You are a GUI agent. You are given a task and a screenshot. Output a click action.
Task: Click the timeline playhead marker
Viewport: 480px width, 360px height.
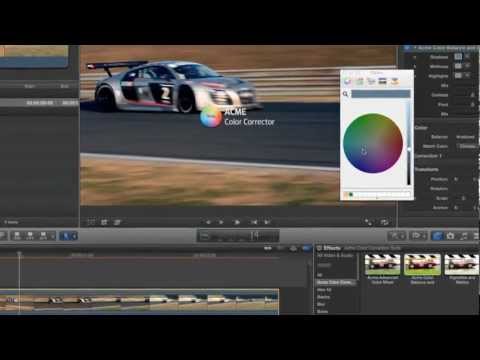[x=19, y=254]
